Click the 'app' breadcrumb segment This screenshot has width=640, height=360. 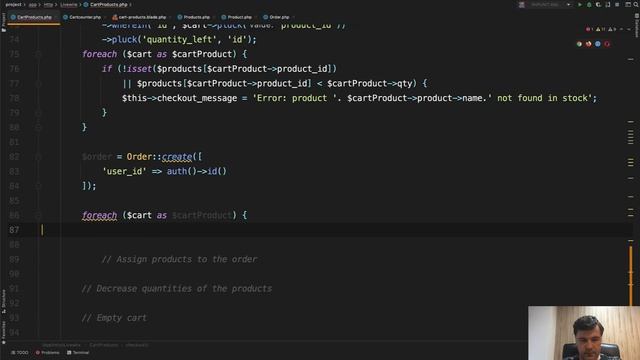[33, 4]
